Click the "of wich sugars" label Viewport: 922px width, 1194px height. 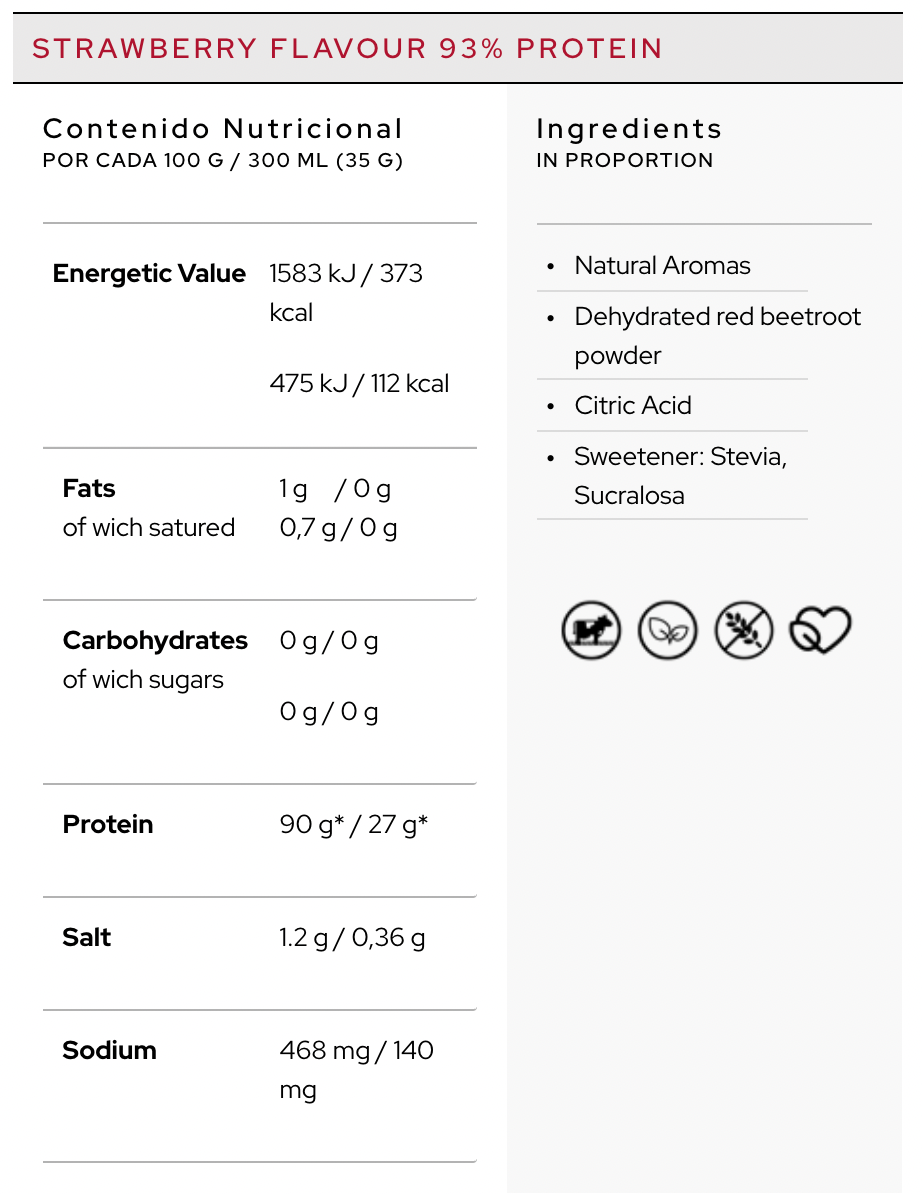[143, 680]
